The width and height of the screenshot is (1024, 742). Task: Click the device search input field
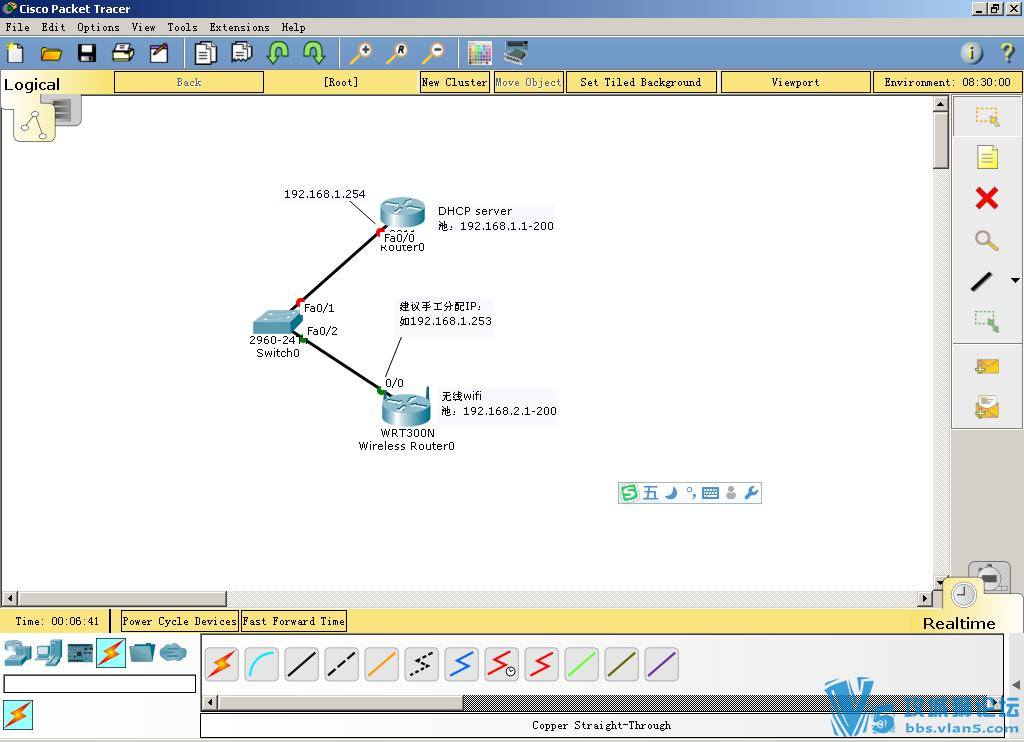(100, 684)
